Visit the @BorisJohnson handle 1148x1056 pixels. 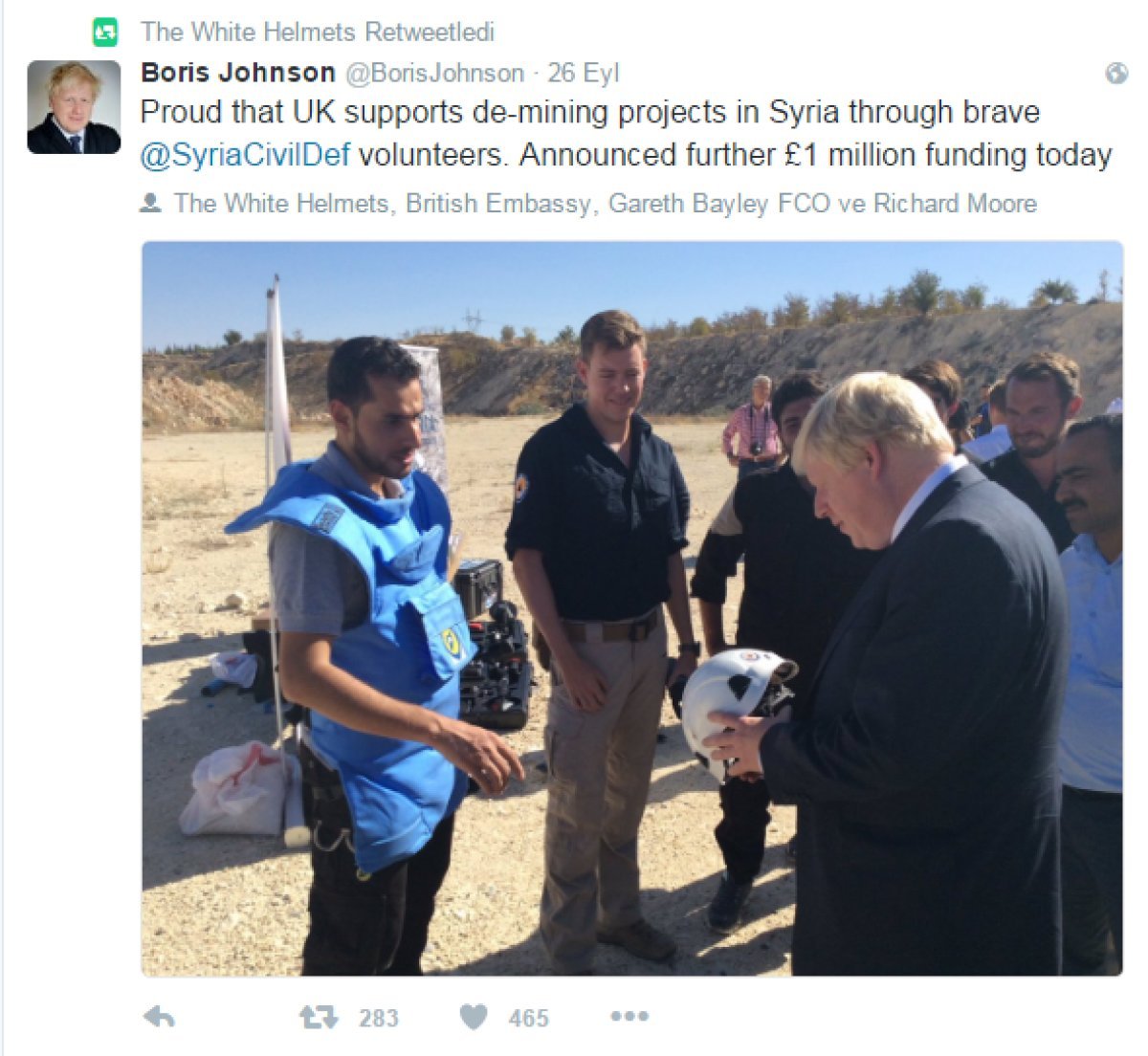tap(434, 74)
